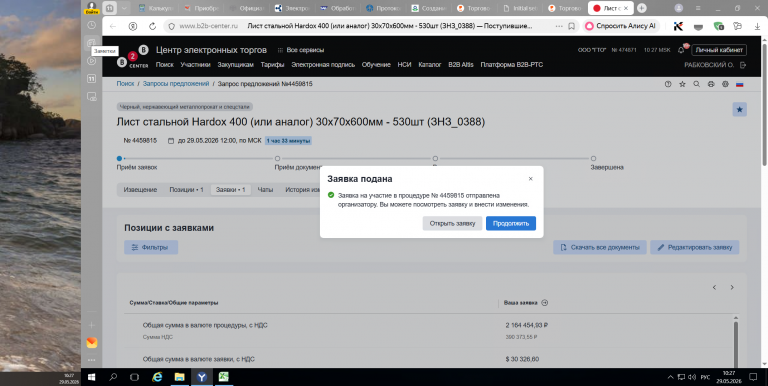Open File Explorer from taskbar
This screenshot has height=386, width=768.
click(x=179, y=377)
